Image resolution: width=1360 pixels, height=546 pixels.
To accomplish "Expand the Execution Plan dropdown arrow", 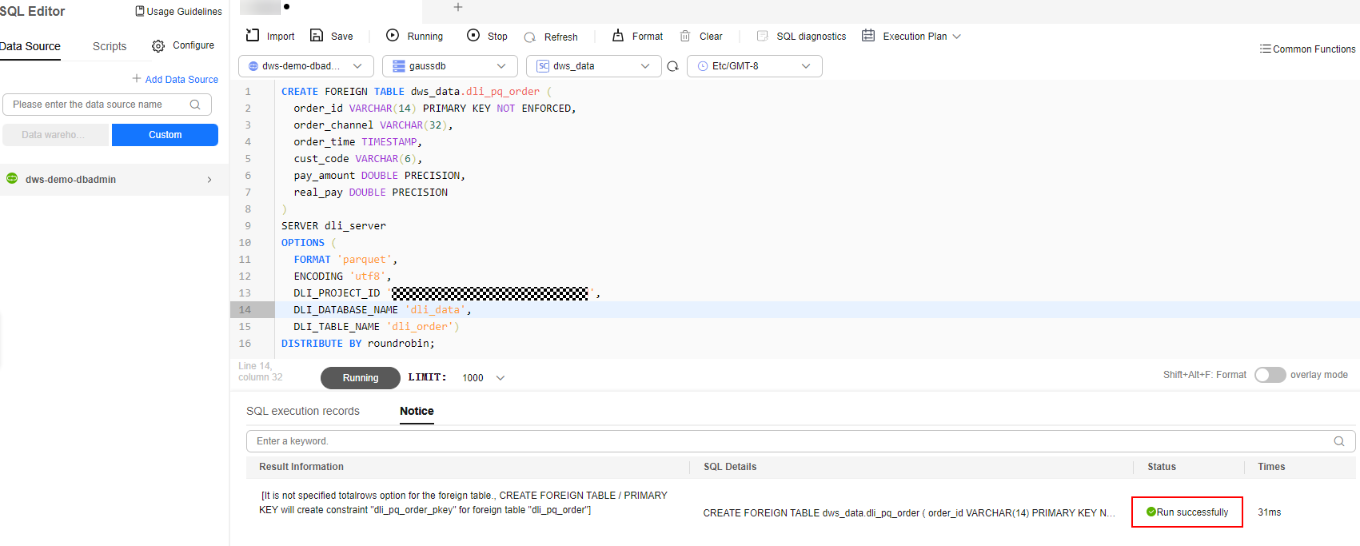I will 957,36.
